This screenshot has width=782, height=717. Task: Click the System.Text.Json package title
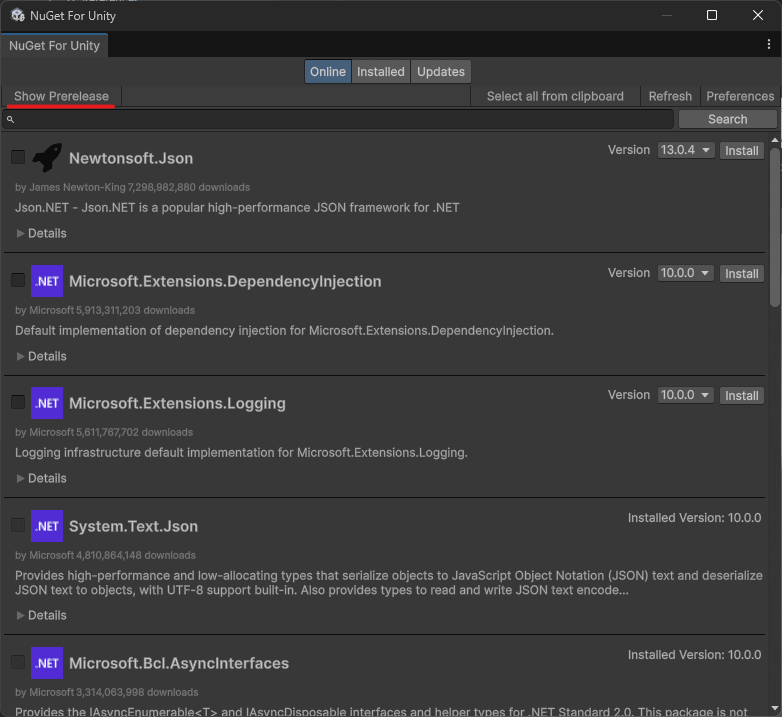(133, 527)
